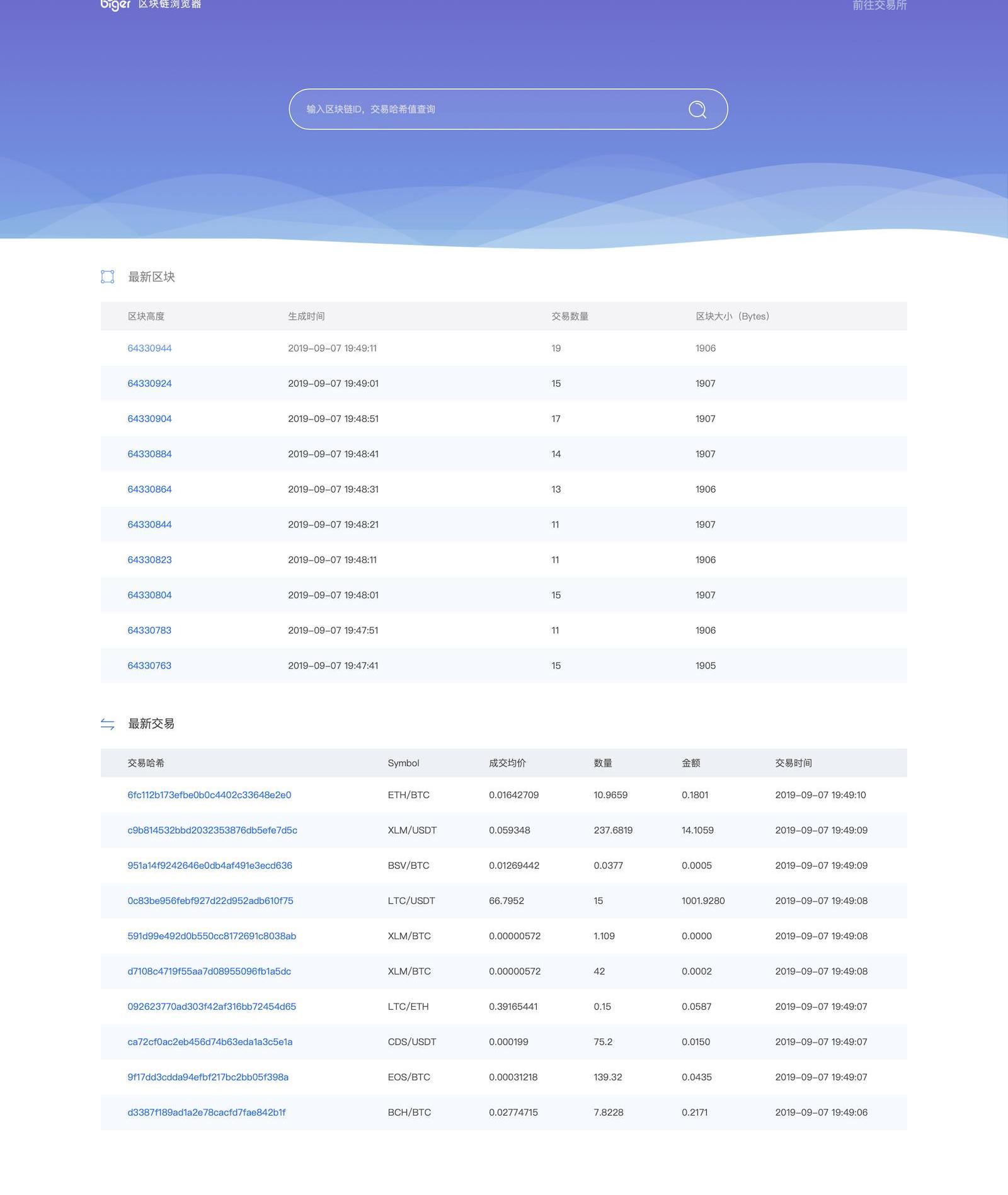Viewport: 1008px width, 1195px height.
Task: Click the Symbol column header
Action: (x=403, y=763)
